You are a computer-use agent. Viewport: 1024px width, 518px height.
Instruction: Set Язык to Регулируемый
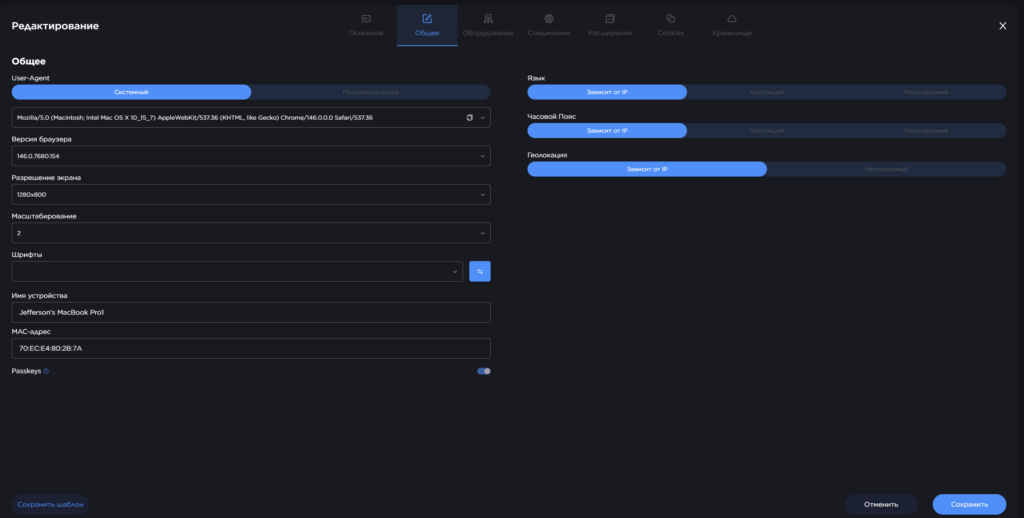tap(926, 92)
